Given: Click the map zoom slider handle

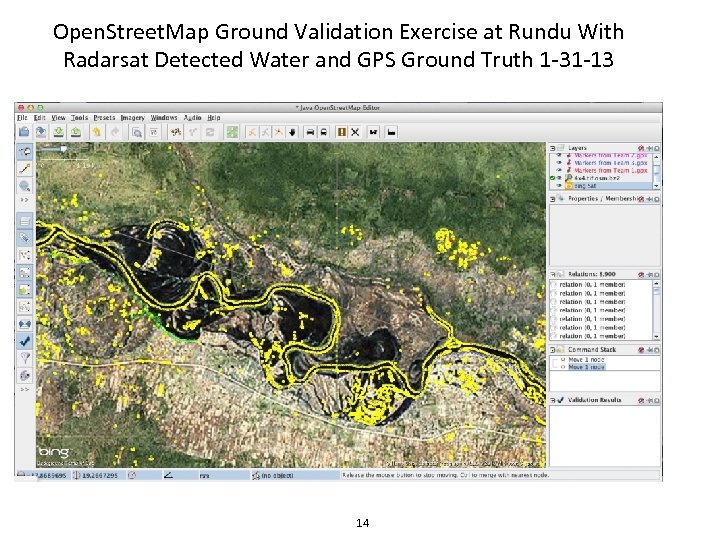Looking at the screenshot, I should coord(64,148).
